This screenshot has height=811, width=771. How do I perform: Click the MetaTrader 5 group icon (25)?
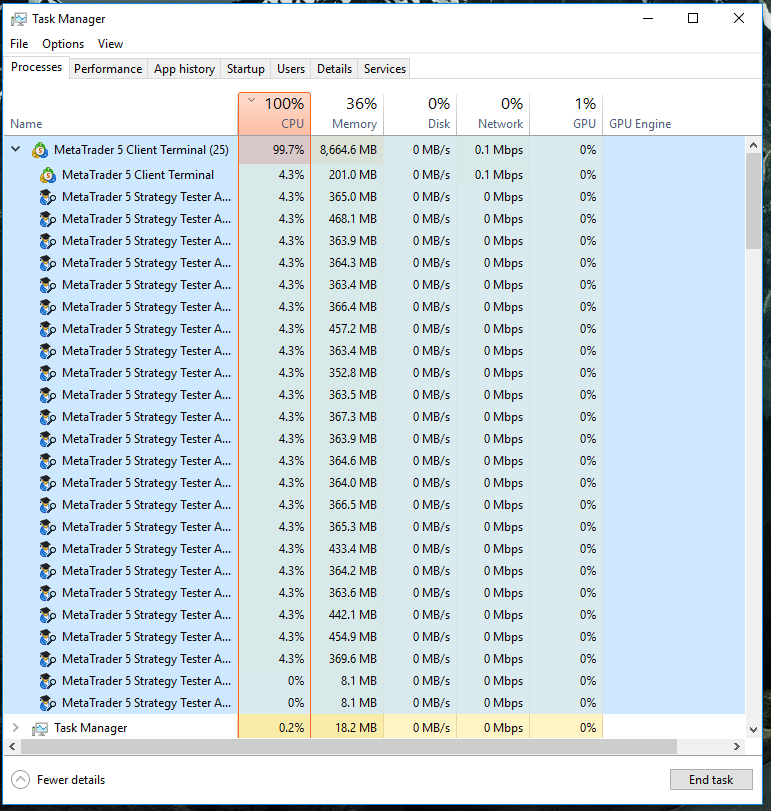40,150
